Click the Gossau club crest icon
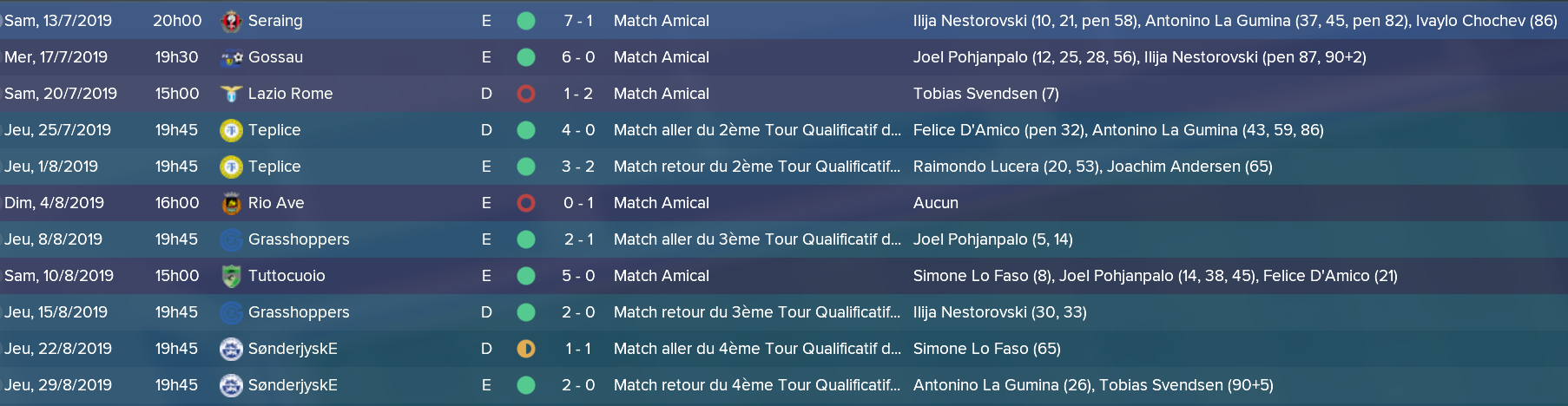Image resolution: width=1568 pixels, height=406 pixels. pyautogui.click(x=231, y=57)
